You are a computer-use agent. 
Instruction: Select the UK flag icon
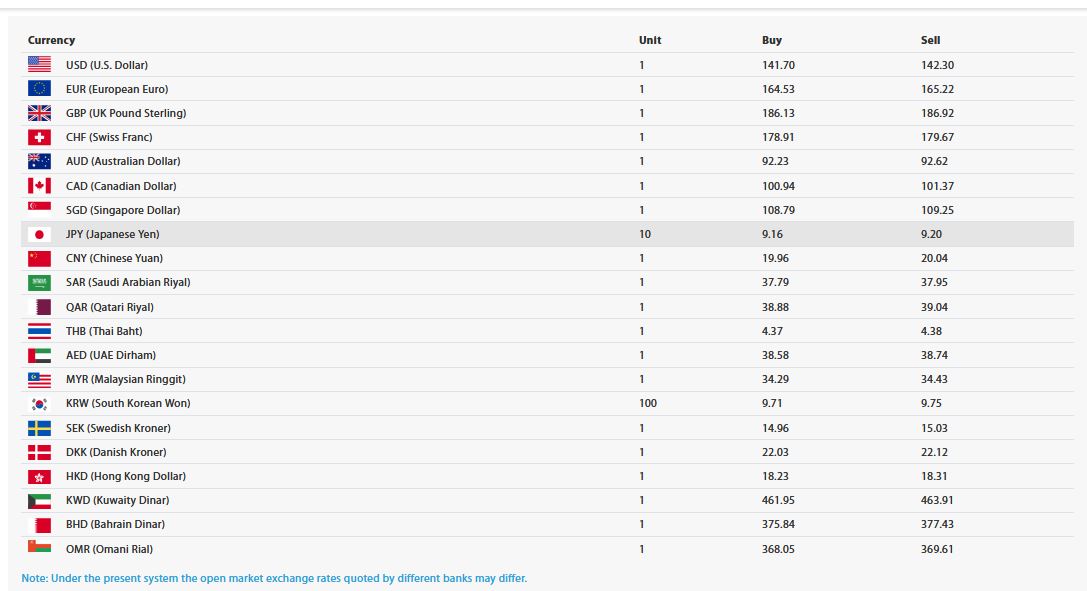(x=39, y=113)
